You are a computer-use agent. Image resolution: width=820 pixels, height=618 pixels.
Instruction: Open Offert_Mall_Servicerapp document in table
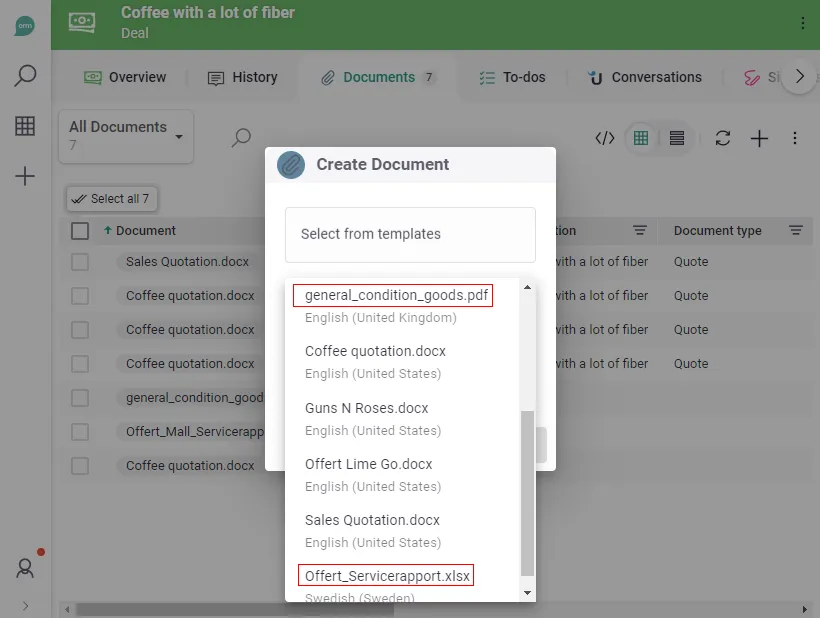195,431
